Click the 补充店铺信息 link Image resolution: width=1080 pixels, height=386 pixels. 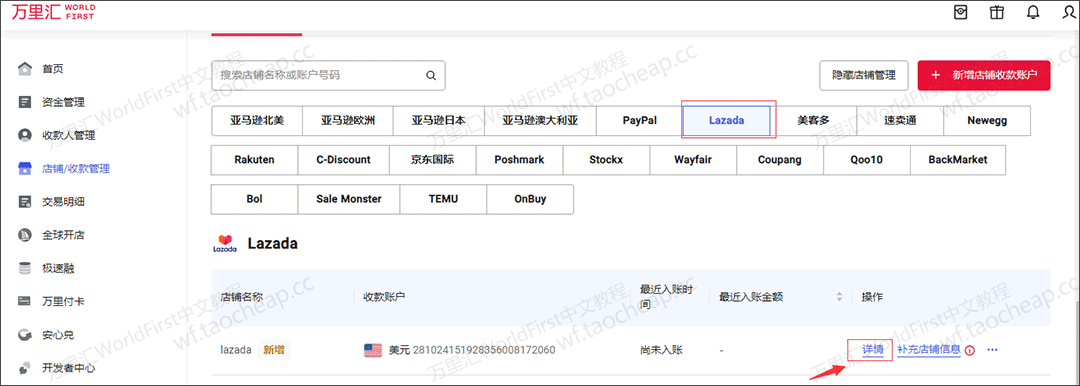click(x=928, y=349)
